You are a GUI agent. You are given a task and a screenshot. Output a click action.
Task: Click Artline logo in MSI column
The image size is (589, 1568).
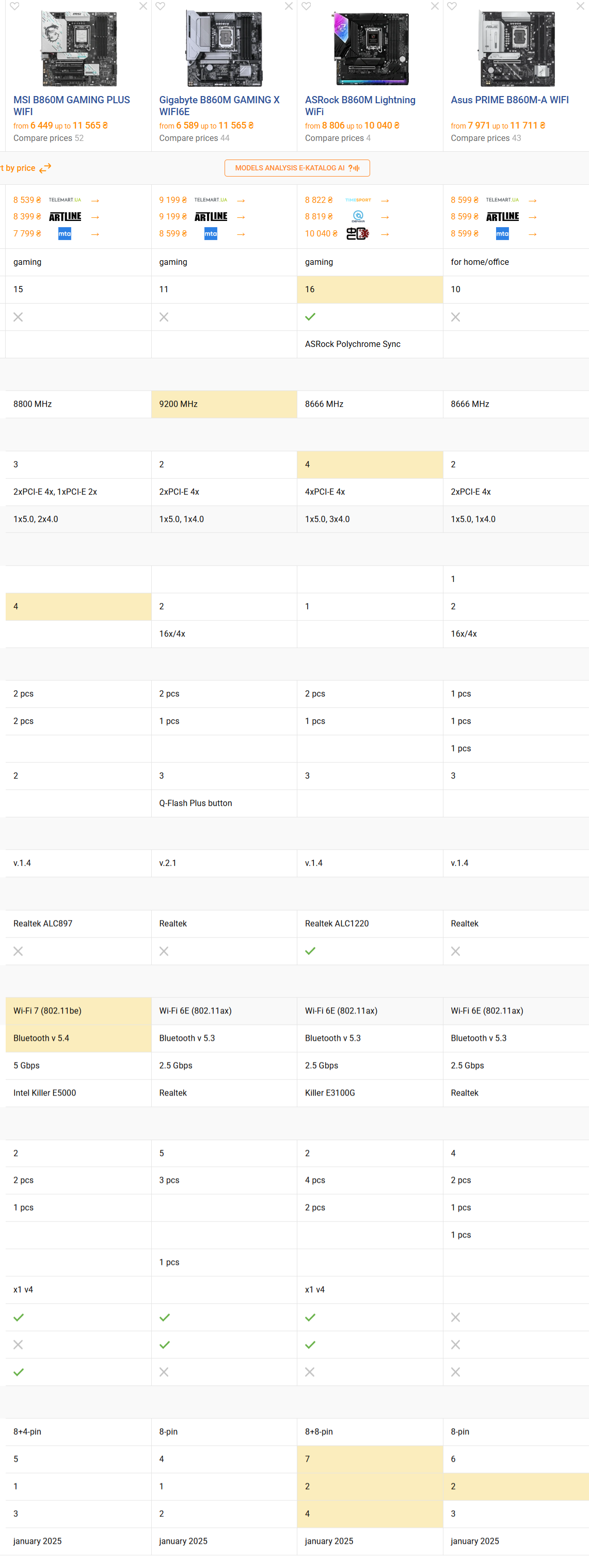65,217
